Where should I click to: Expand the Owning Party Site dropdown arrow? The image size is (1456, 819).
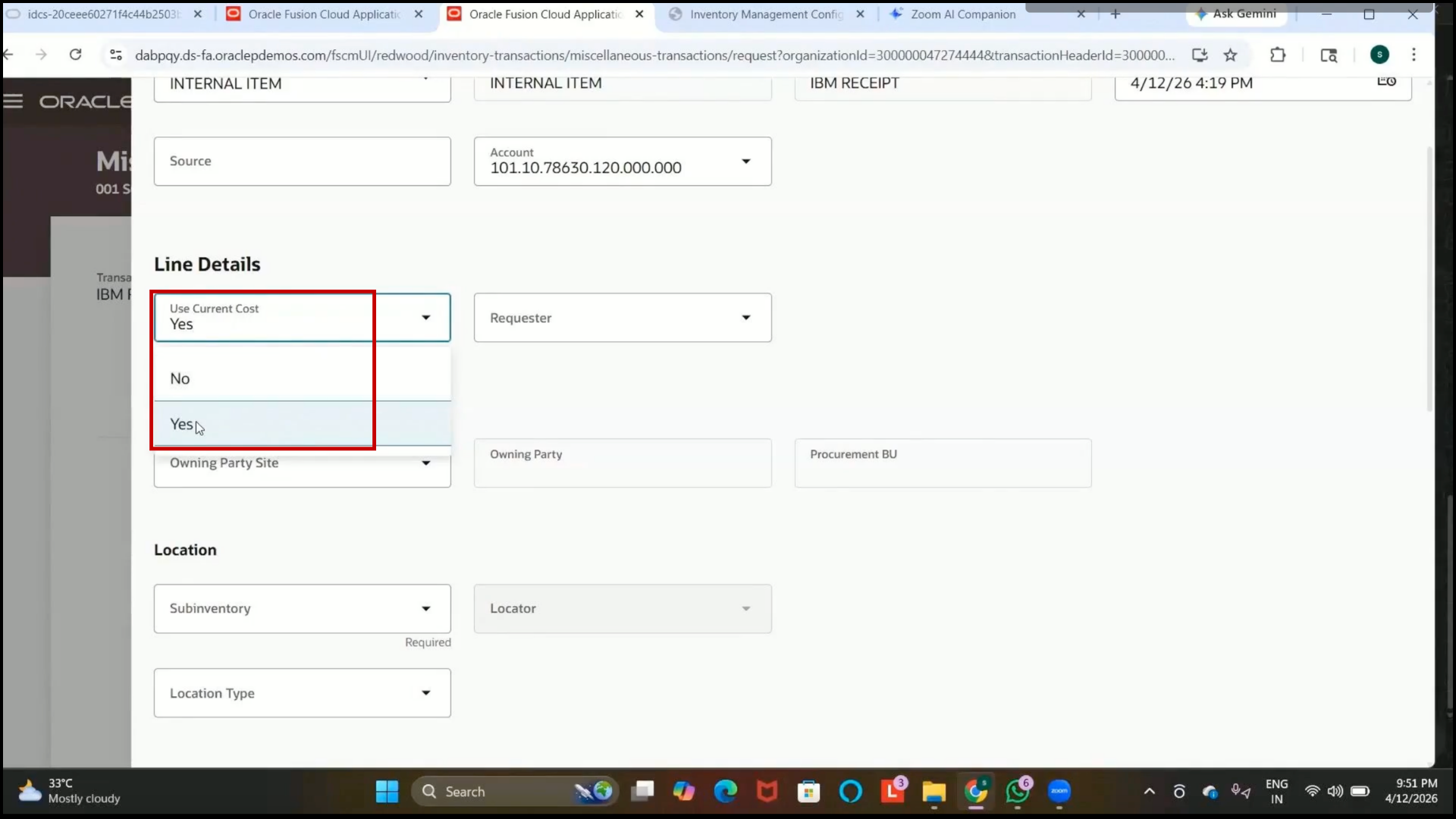(426, 463)
